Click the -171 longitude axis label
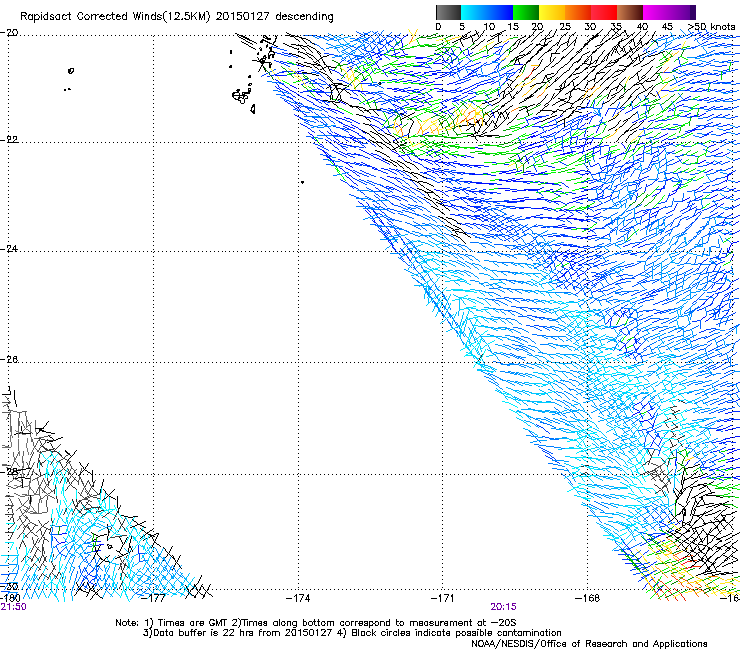 tap(443, 598)
